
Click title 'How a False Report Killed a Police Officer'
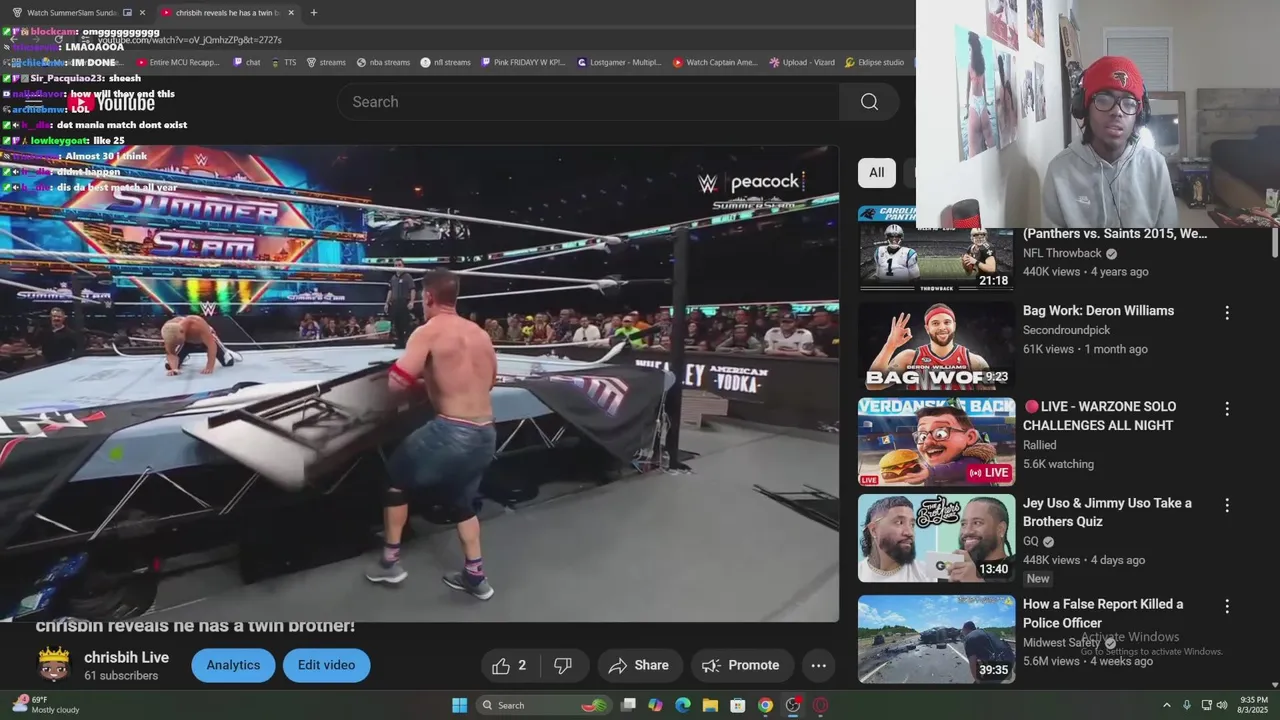pyautogui.click(x=1103, y=613)
